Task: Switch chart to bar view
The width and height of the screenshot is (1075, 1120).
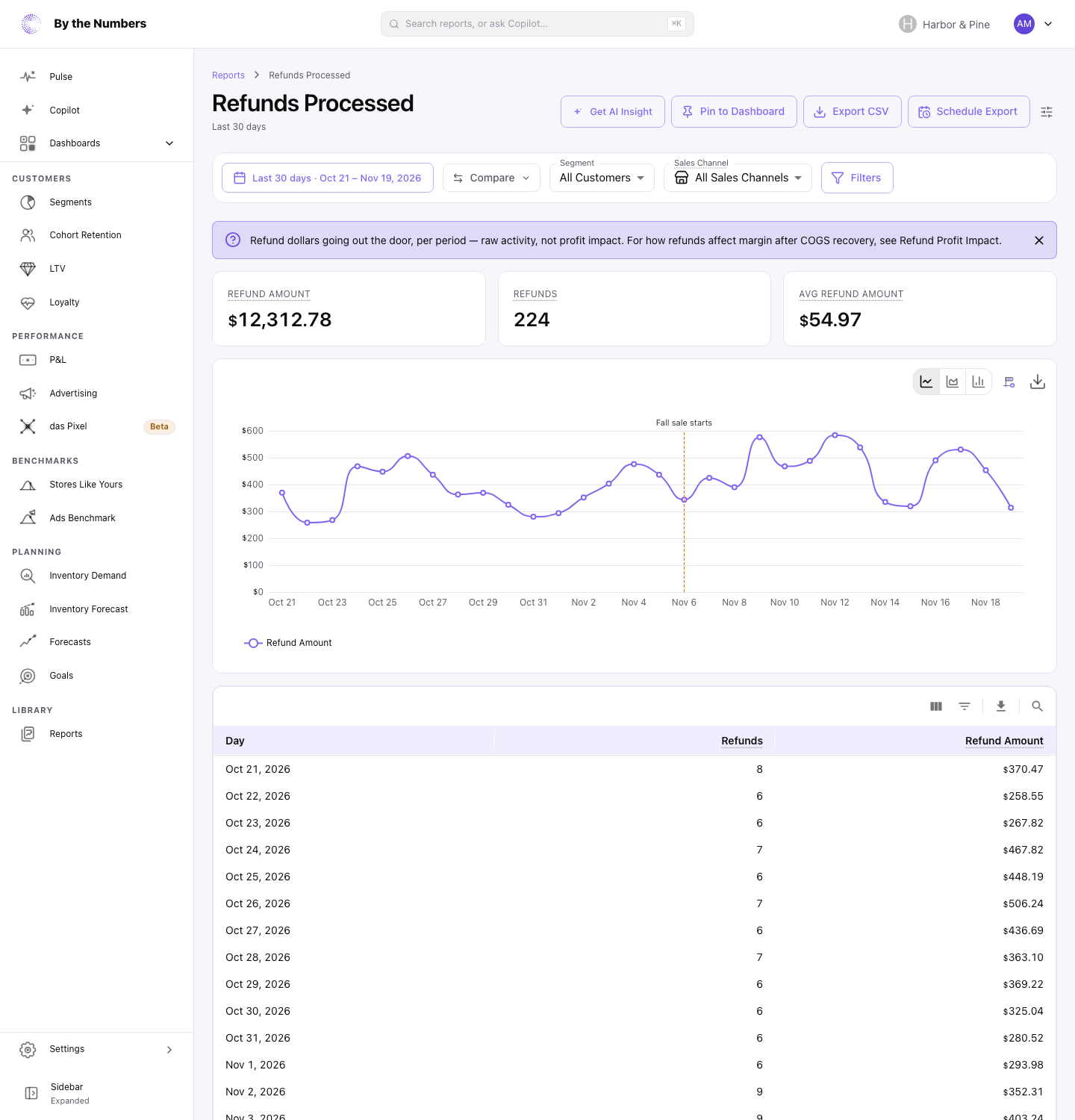Action: click(979, 382)
